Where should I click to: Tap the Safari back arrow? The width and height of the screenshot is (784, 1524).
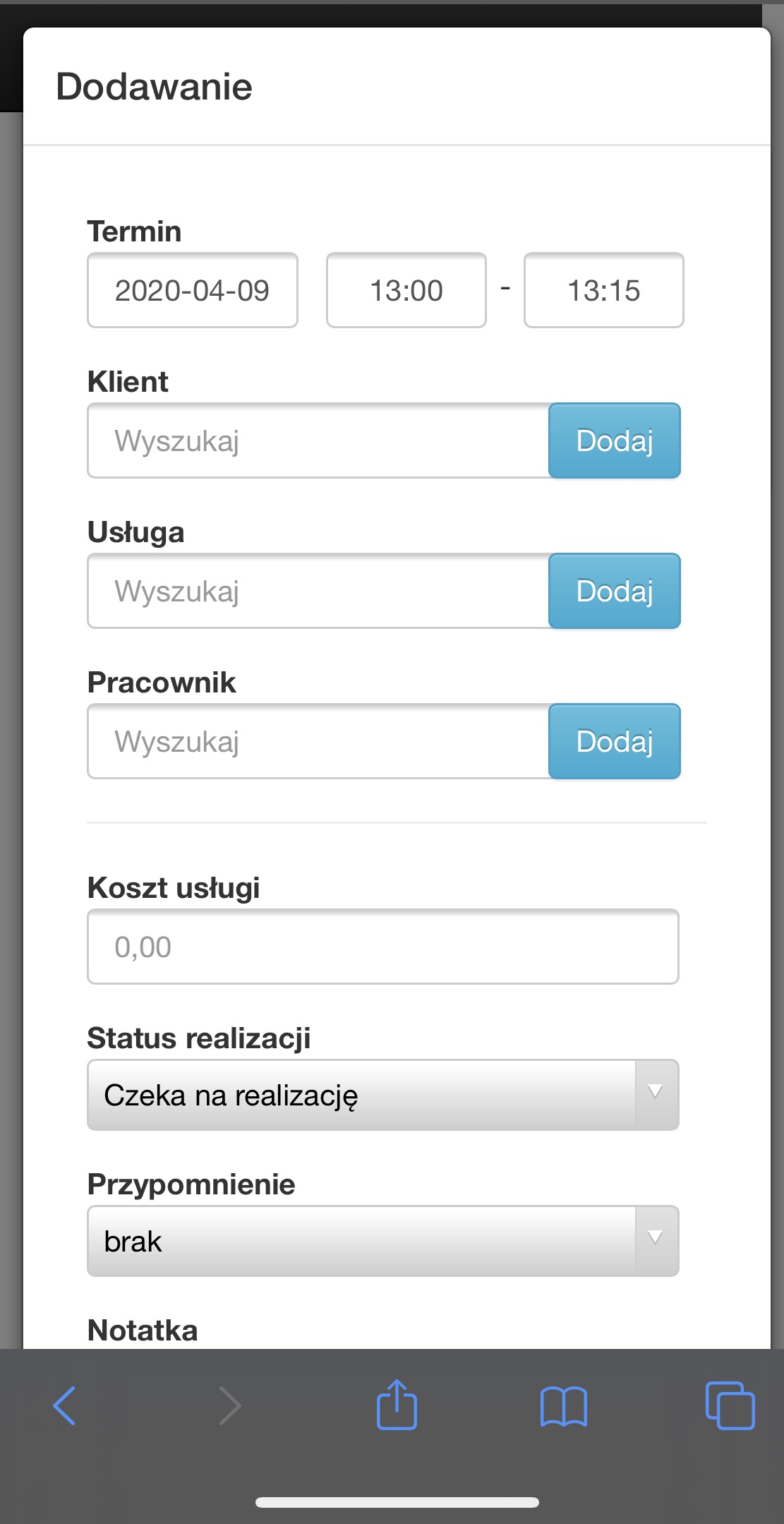click(x=64, y=1405)
